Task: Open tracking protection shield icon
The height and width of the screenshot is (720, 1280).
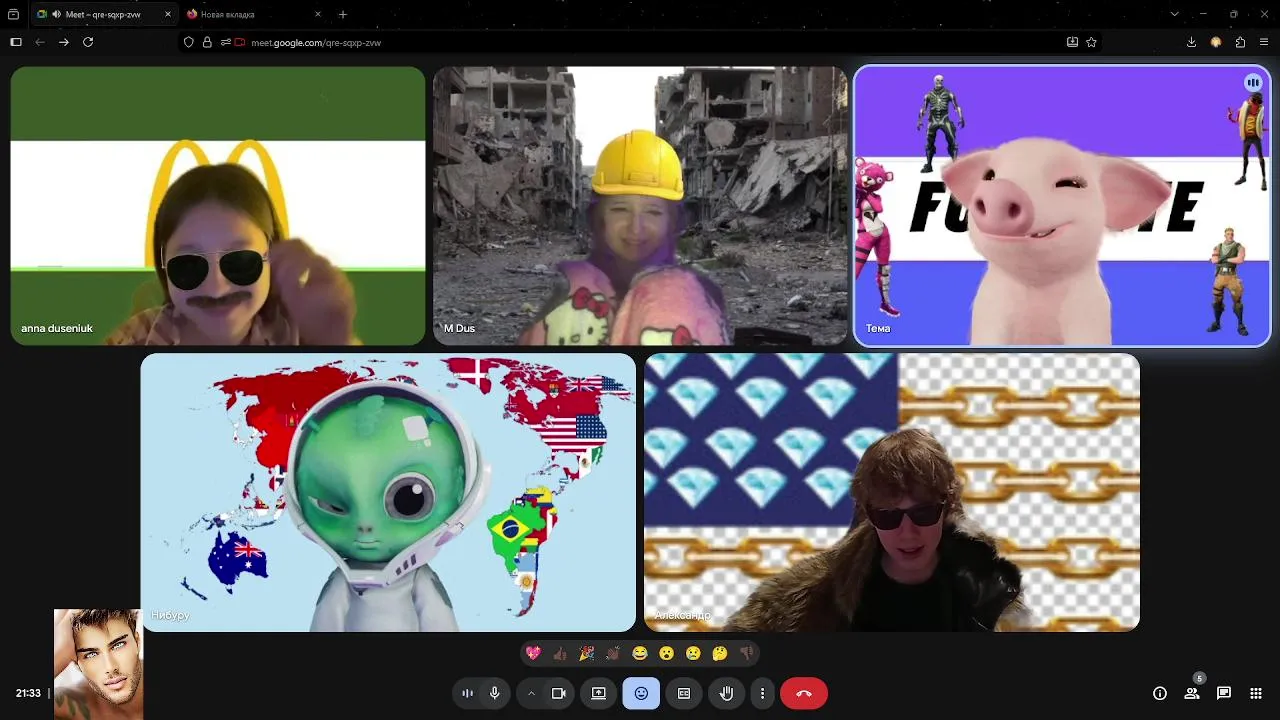Action: 188,42
